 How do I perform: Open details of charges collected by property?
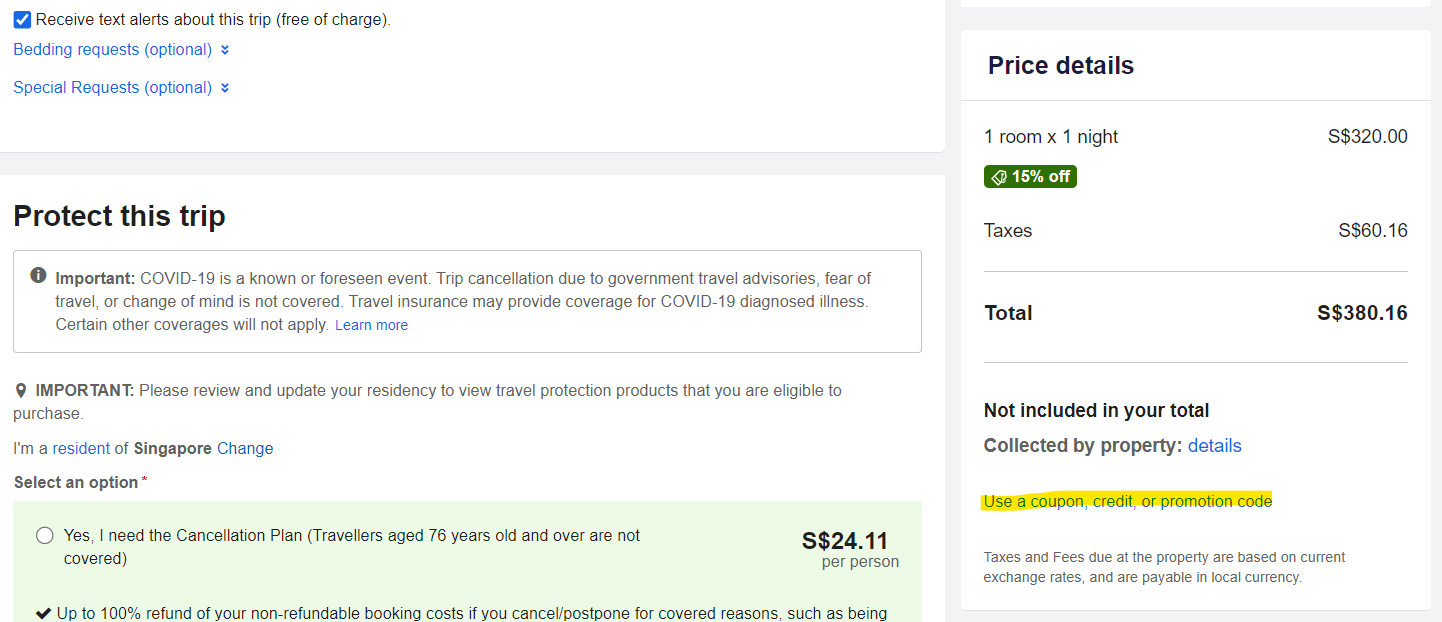1214,445
